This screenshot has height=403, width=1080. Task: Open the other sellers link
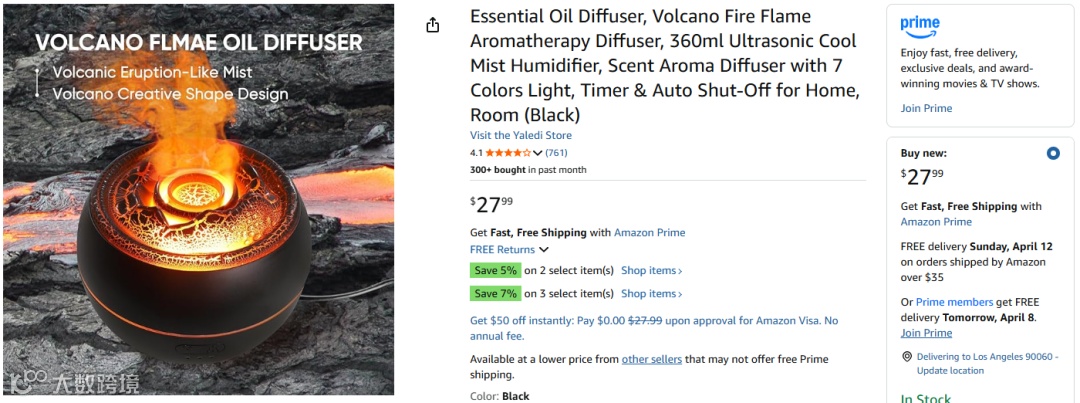(x=652, y=359)
